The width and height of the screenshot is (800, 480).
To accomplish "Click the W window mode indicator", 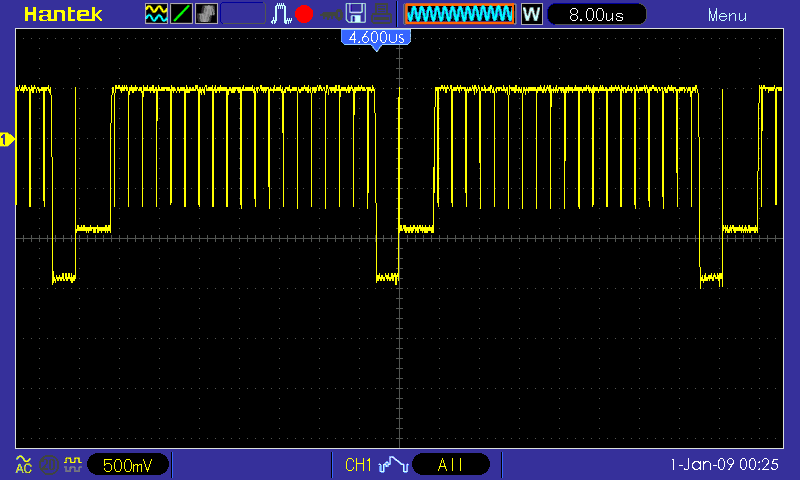I will click(x=532, y=14).
